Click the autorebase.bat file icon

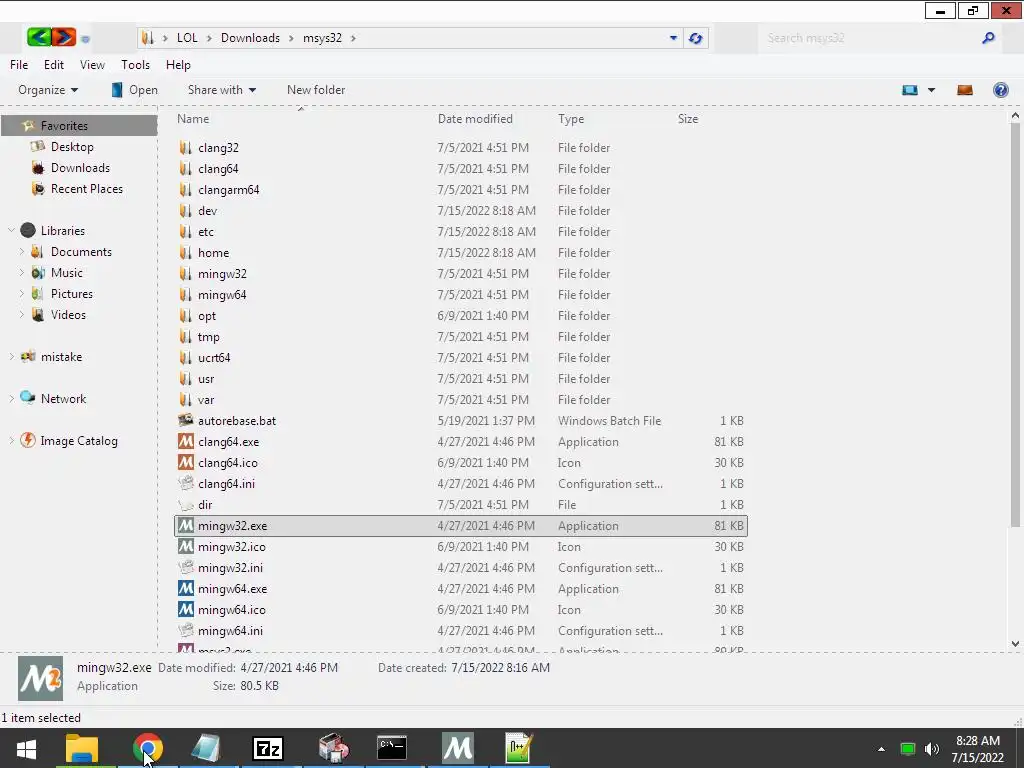point(186,420)
